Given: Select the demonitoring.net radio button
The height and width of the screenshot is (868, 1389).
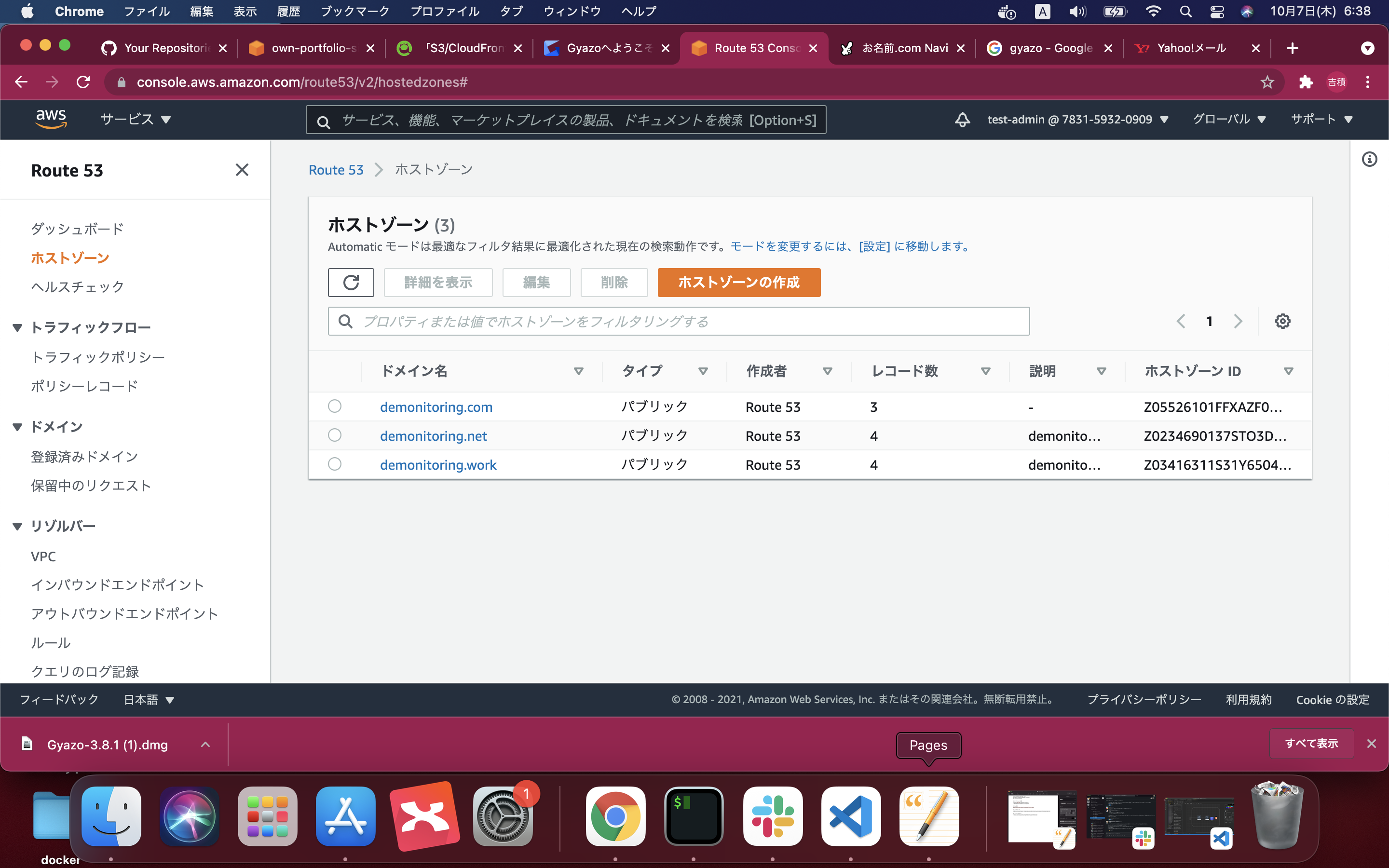Looking at the screenshot, I should click(335, 434).
